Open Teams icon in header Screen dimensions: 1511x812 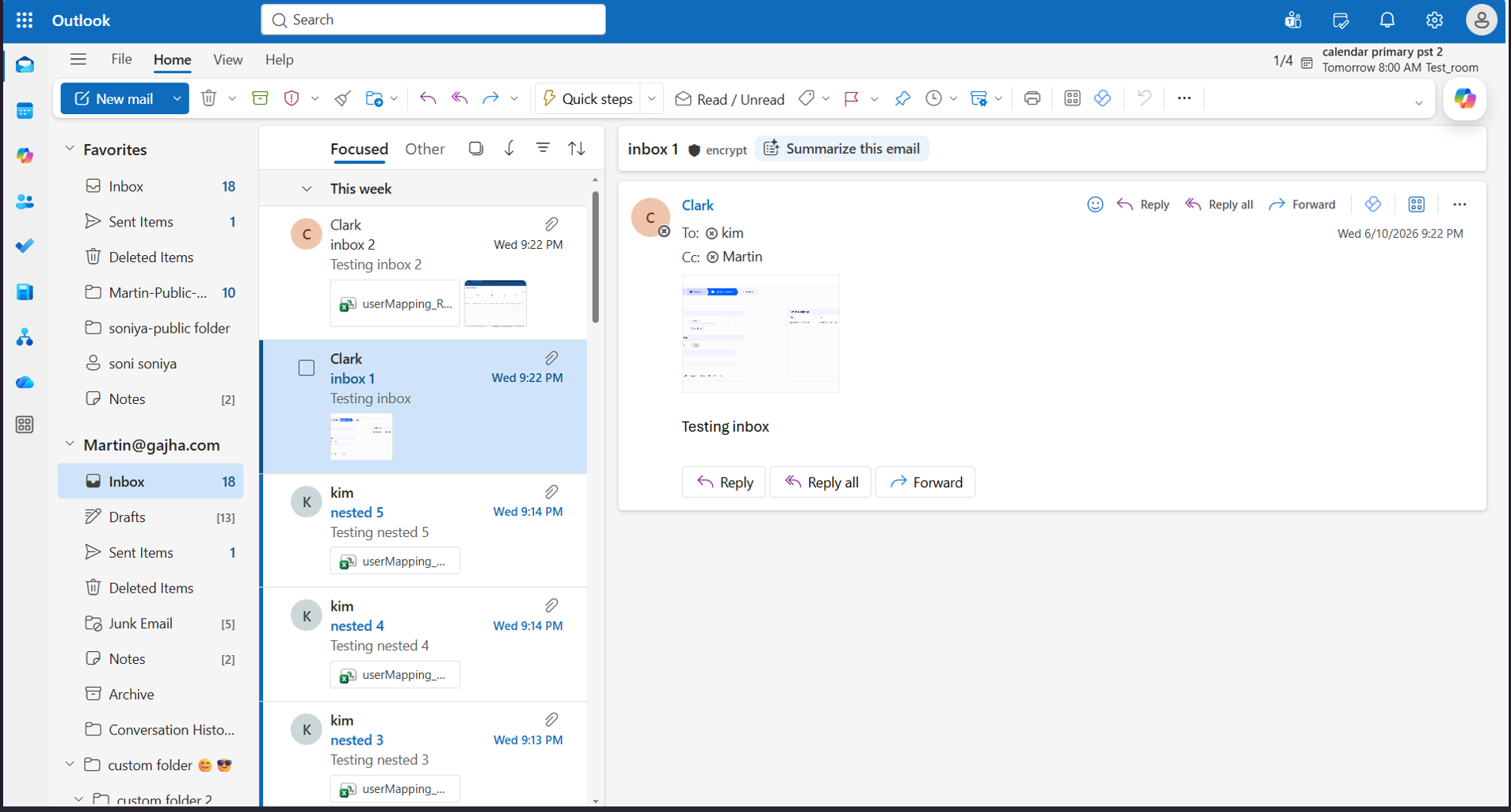1293,21
